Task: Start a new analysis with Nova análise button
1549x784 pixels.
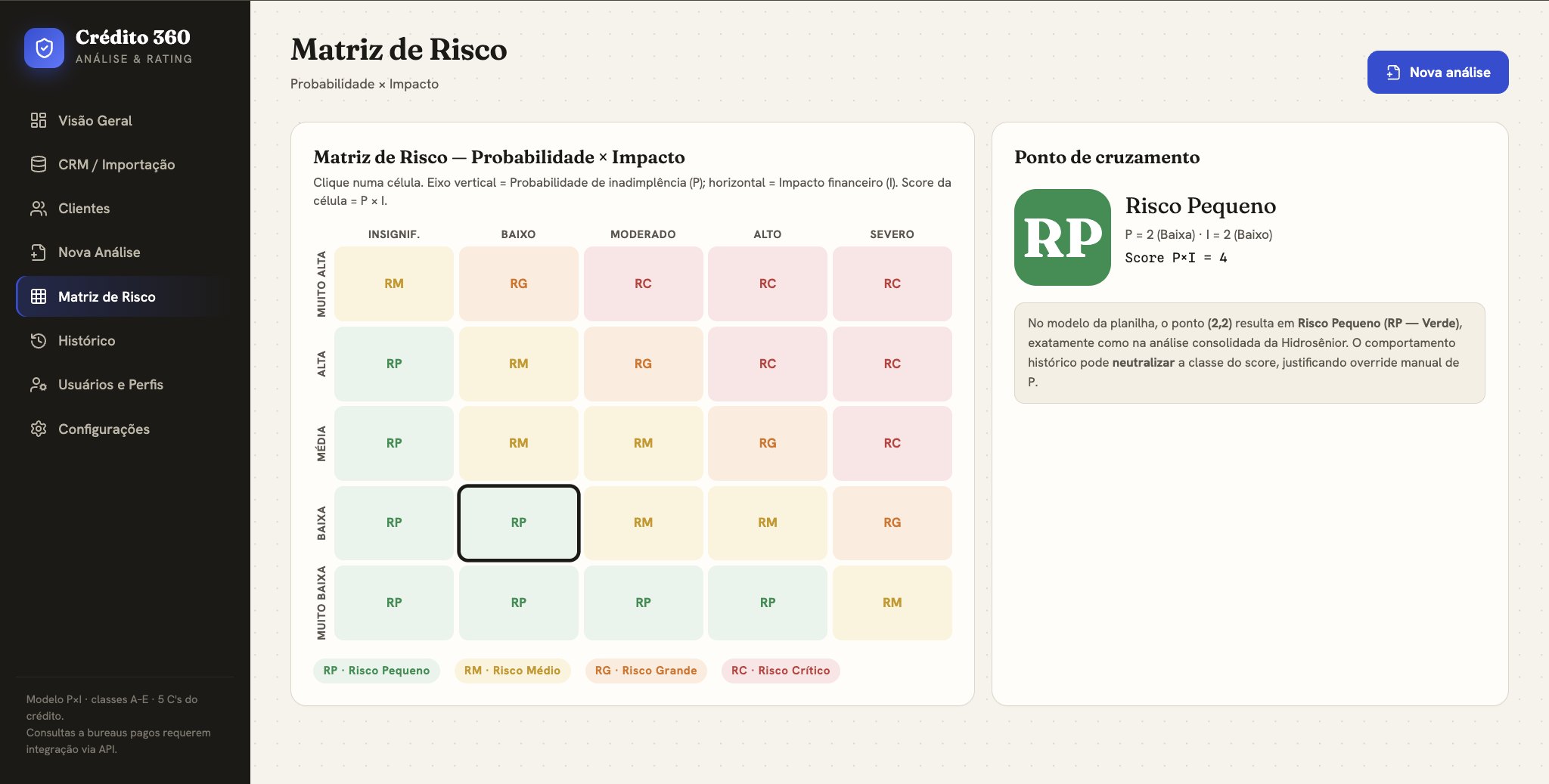Action: click(x=1437, y=72)
